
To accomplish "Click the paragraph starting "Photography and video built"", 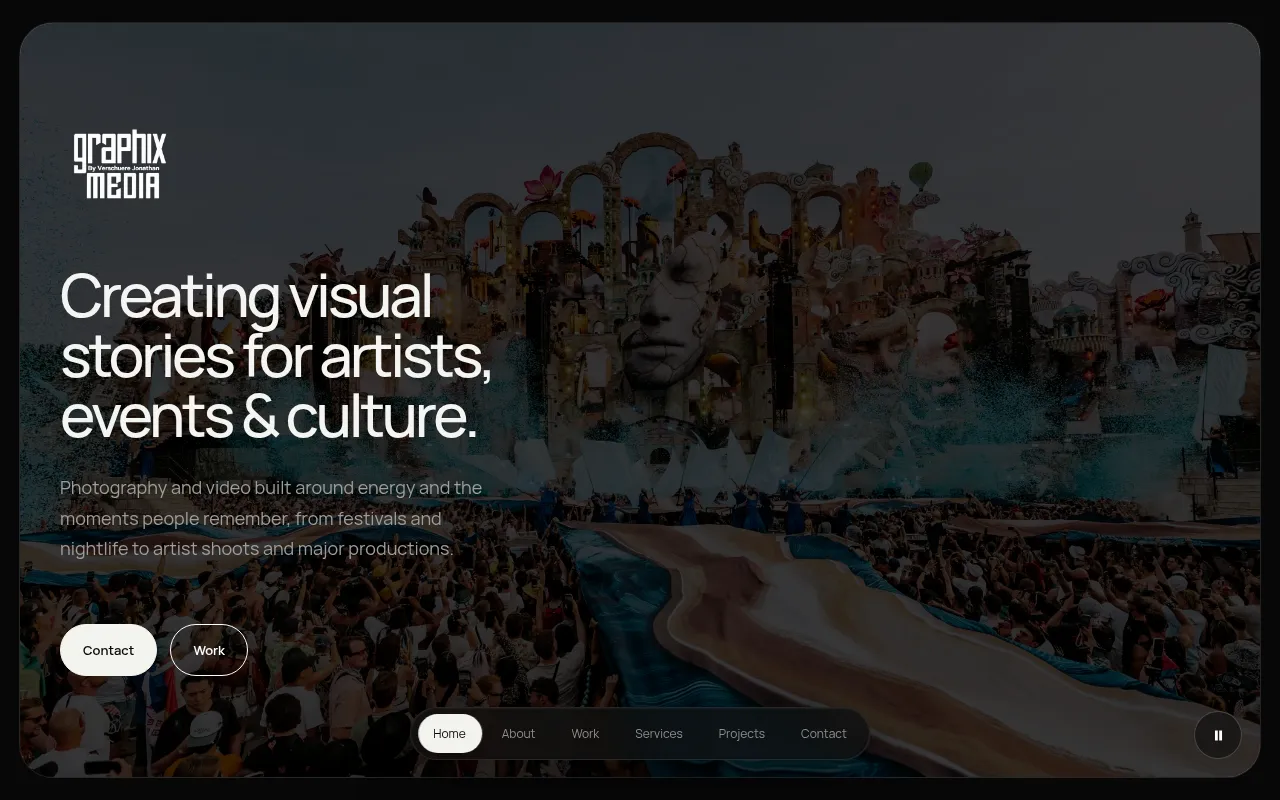I will [x=271, y=518].
